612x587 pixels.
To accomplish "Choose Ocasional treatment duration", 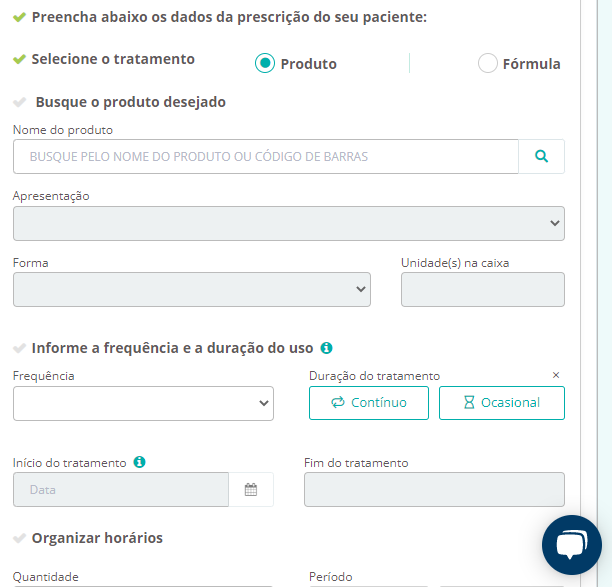I will (x=501, y=403).
